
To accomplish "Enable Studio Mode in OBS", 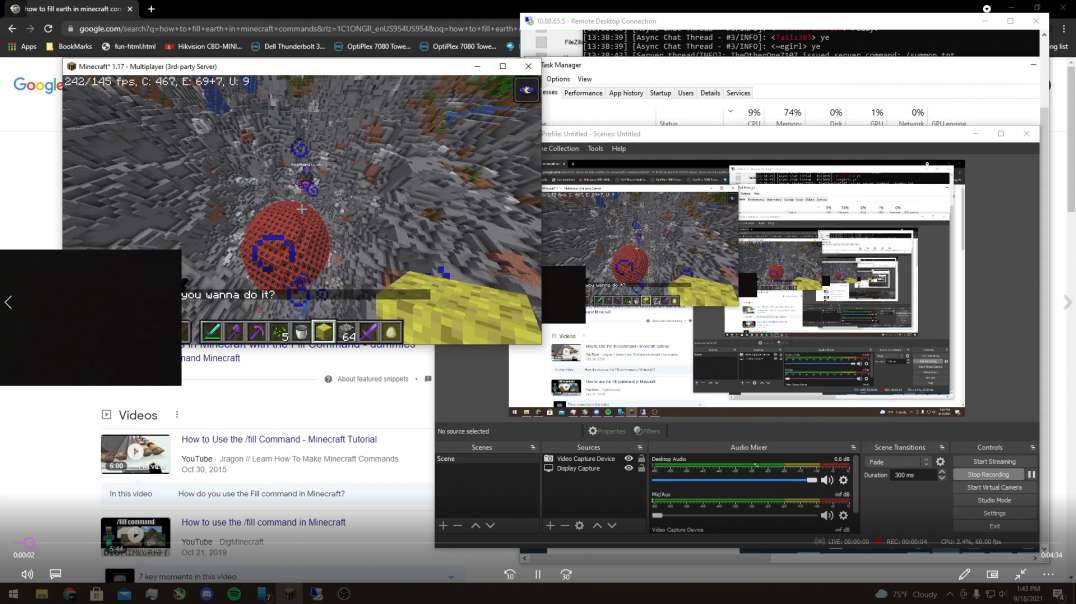I will point(994,500).
